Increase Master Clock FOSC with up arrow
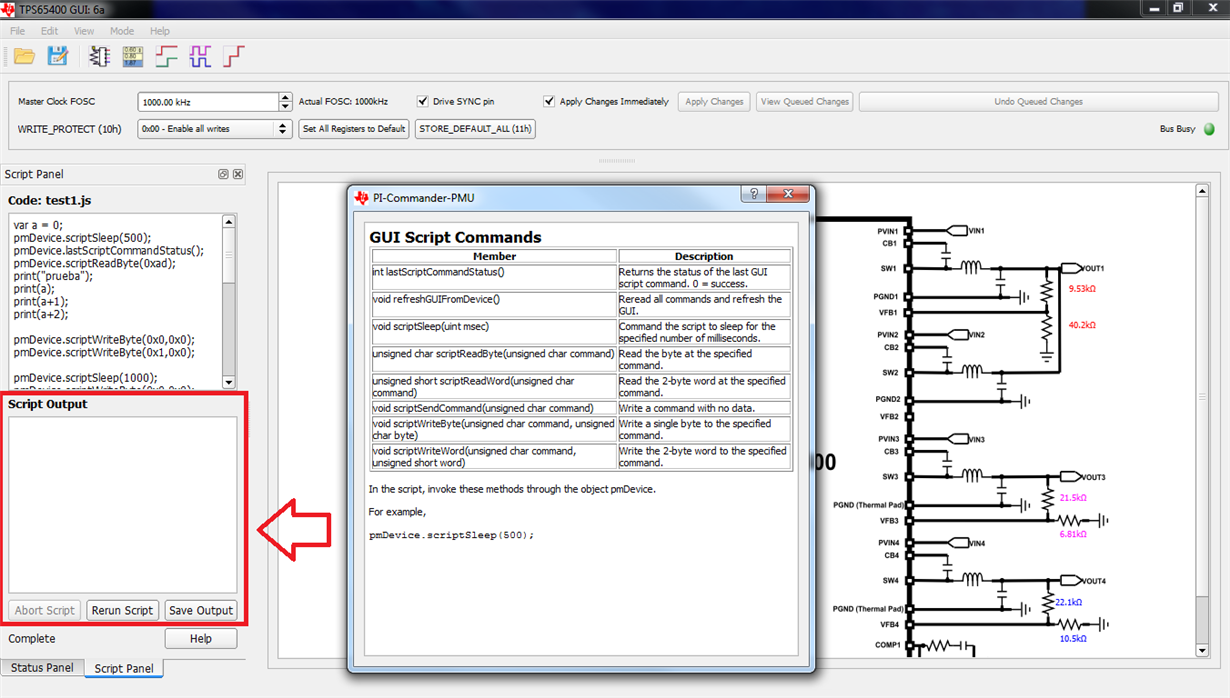 coord(286,97)
